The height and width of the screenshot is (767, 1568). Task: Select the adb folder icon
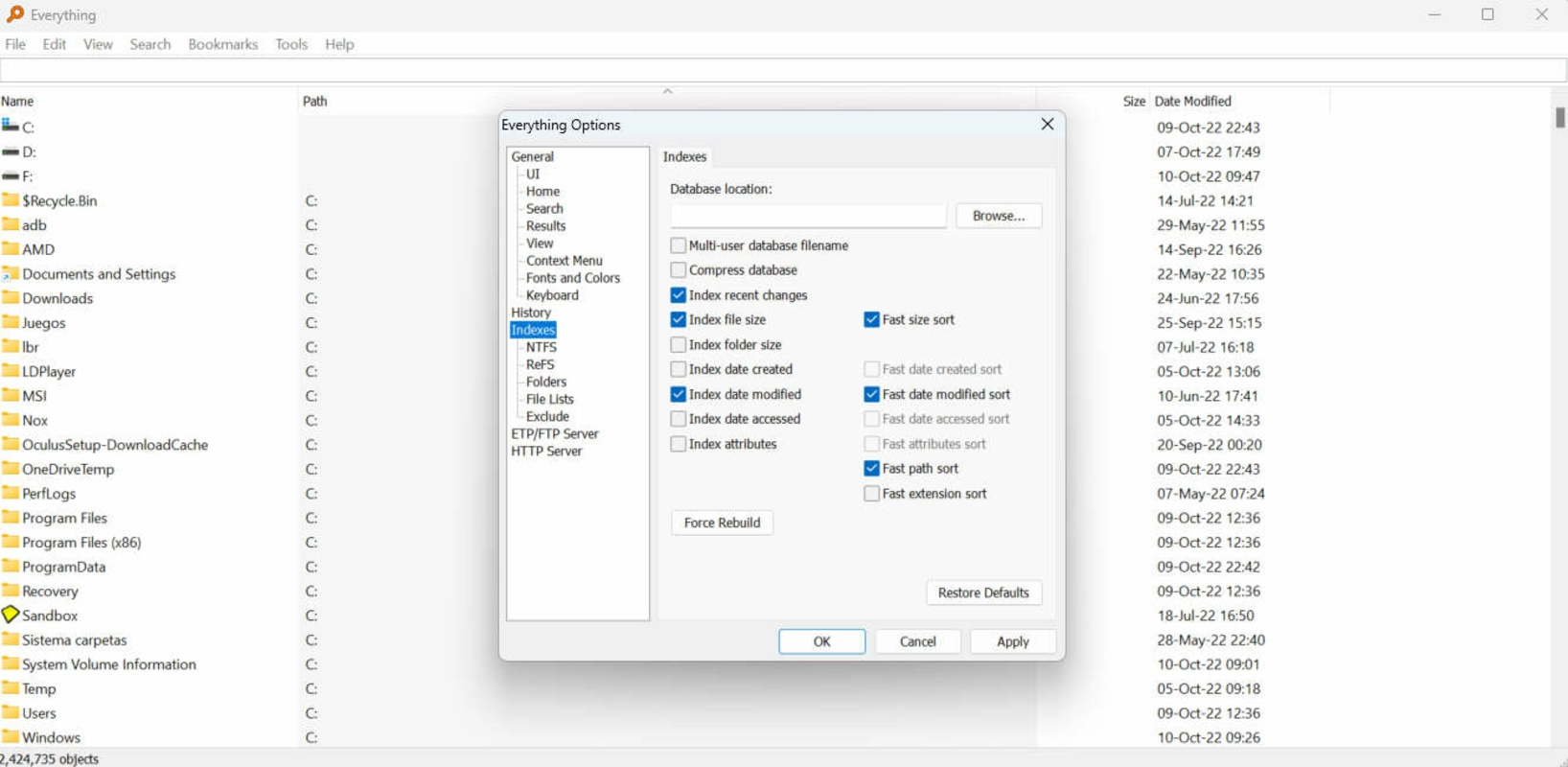(x=11, y=224)
